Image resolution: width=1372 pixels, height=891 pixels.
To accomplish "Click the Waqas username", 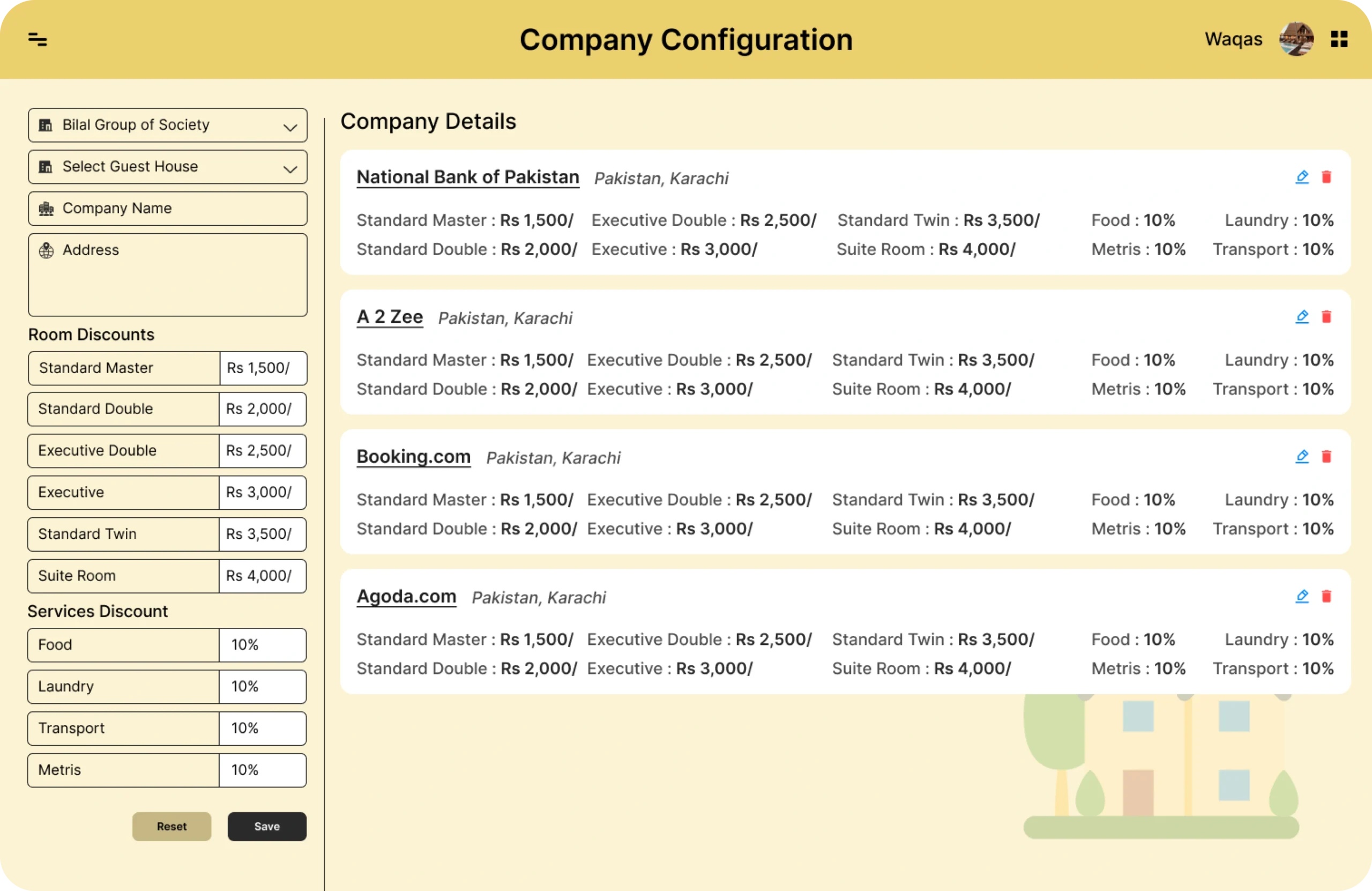I will (x=1233, y=39).
